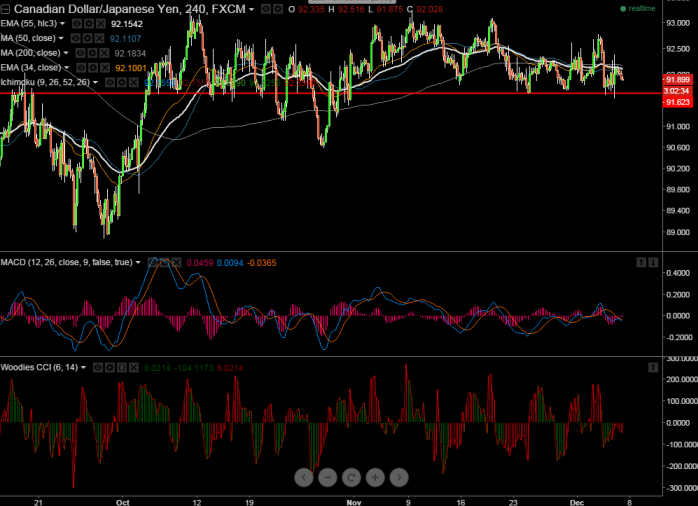The image size is (698, 506).
Task: Click the EMA 34 value 92.1001
Action: [131, 68]
